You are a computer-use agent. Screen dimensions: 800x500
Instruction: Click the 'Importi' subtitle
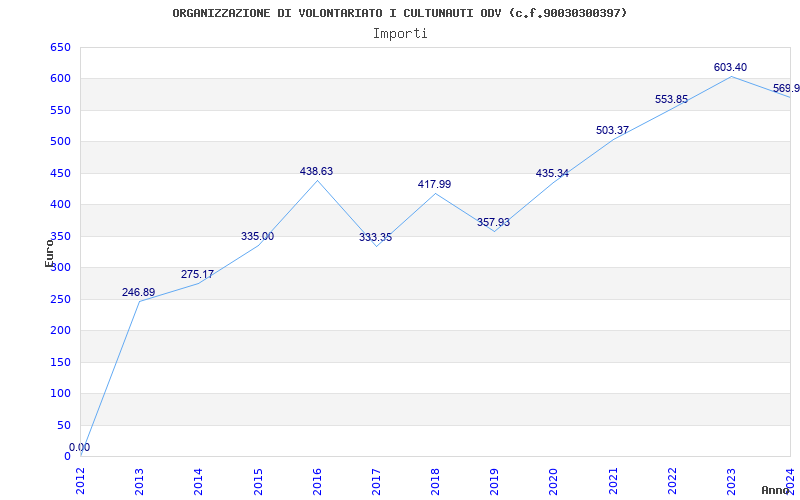400,34
